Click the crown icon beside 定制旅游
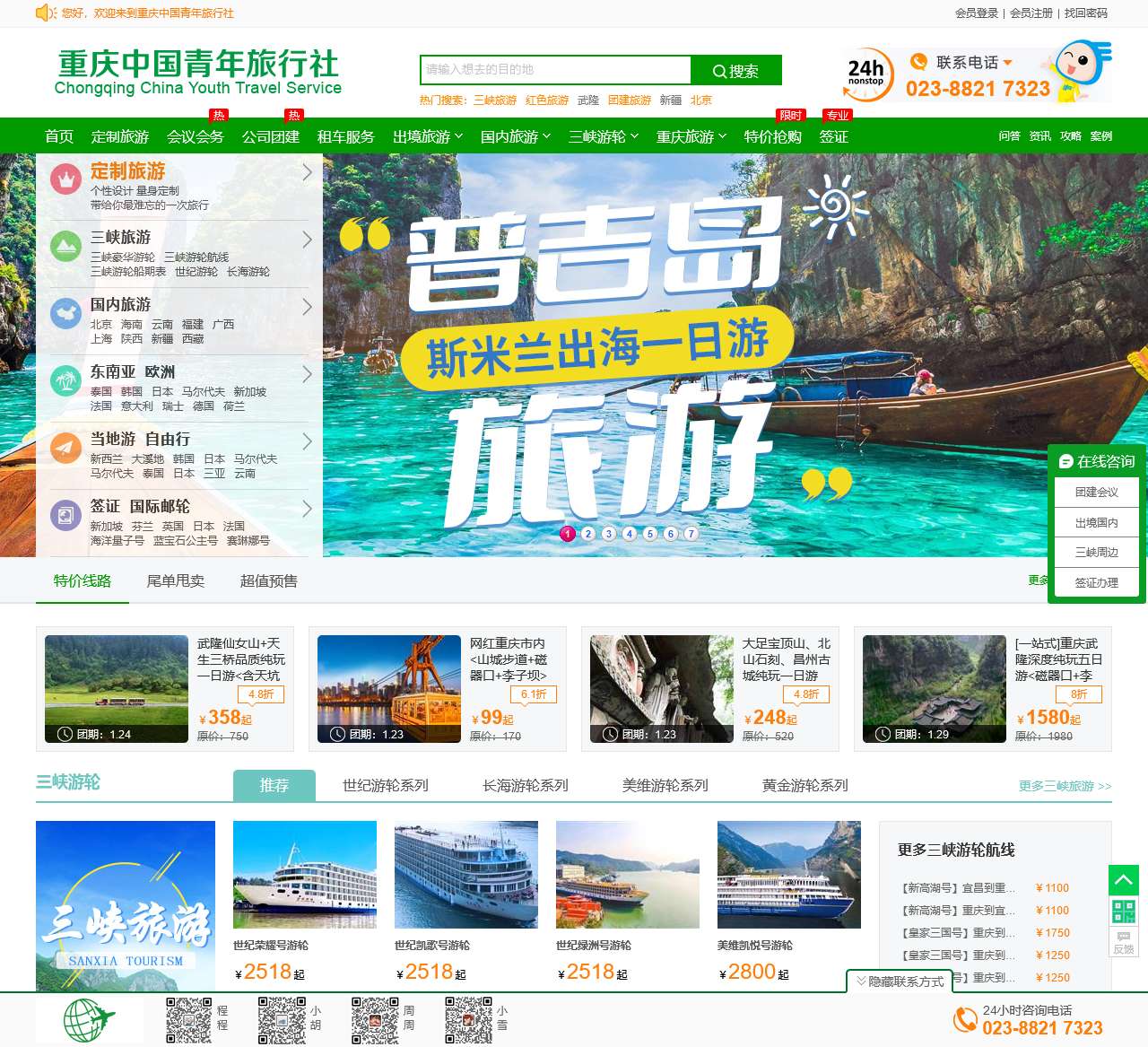The height and width of the screenshot is (1047, 1148). [x=65, y=175]
